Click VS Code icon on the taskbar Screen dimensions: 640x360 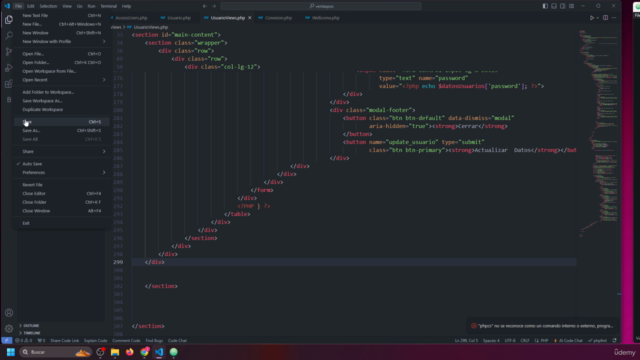pos(159,352)
